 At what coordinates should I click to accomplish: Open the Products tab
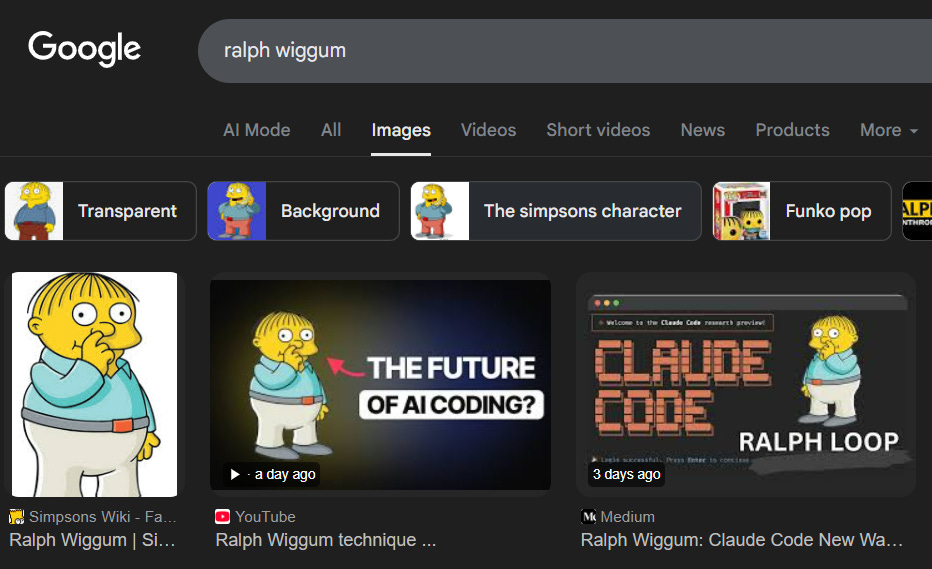pyautogui.click(x=792, y=130)
